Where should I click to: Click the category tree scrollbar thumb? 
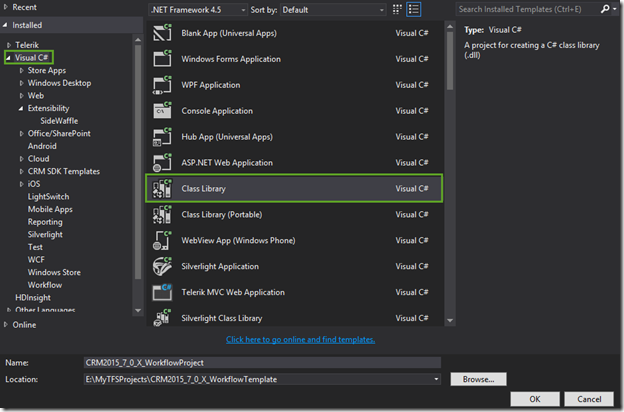pos(138,162)
